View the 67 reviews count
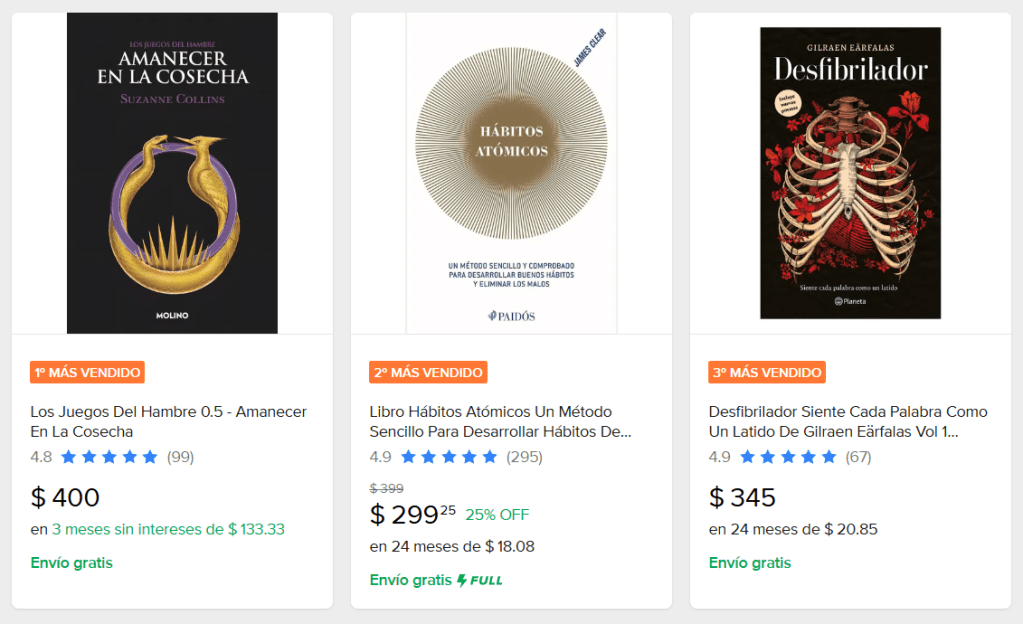This screenshot has width=1023, height=624. click(x=858, y=457)
